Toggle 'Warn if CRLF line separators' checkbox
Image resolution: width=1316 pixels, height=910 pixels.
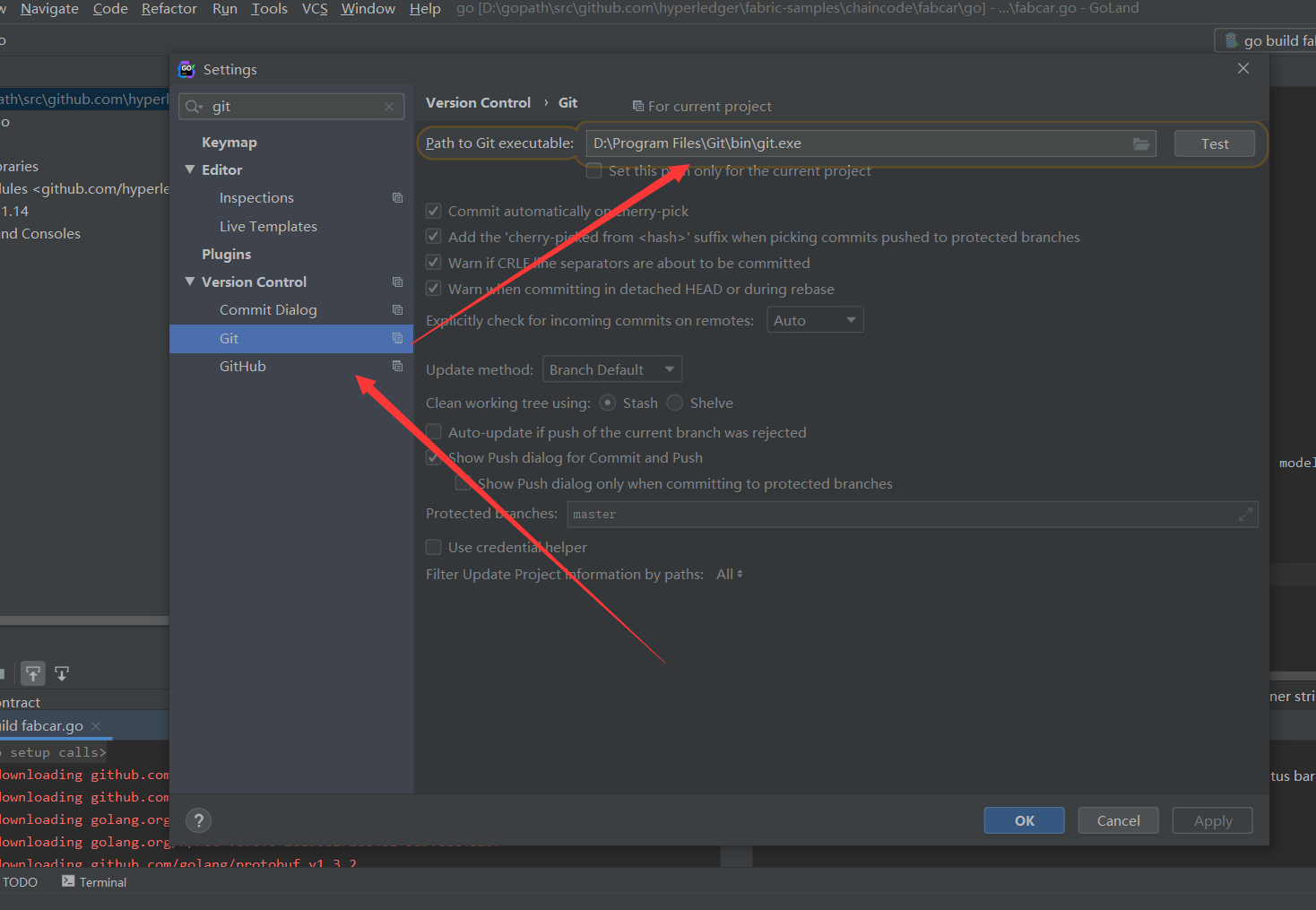click(x=434, y=263)
